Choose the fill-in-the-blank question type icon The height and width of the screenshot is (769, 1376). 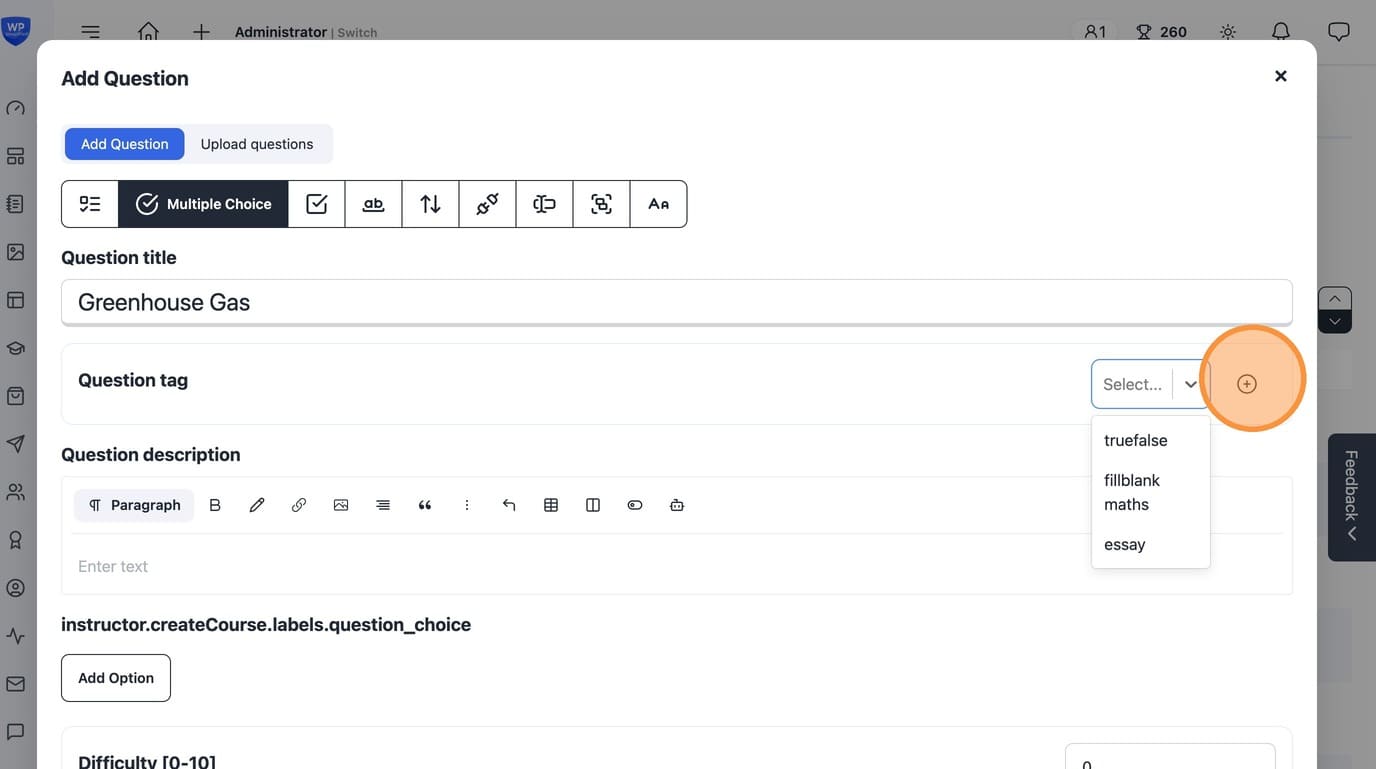click(373, 204)
